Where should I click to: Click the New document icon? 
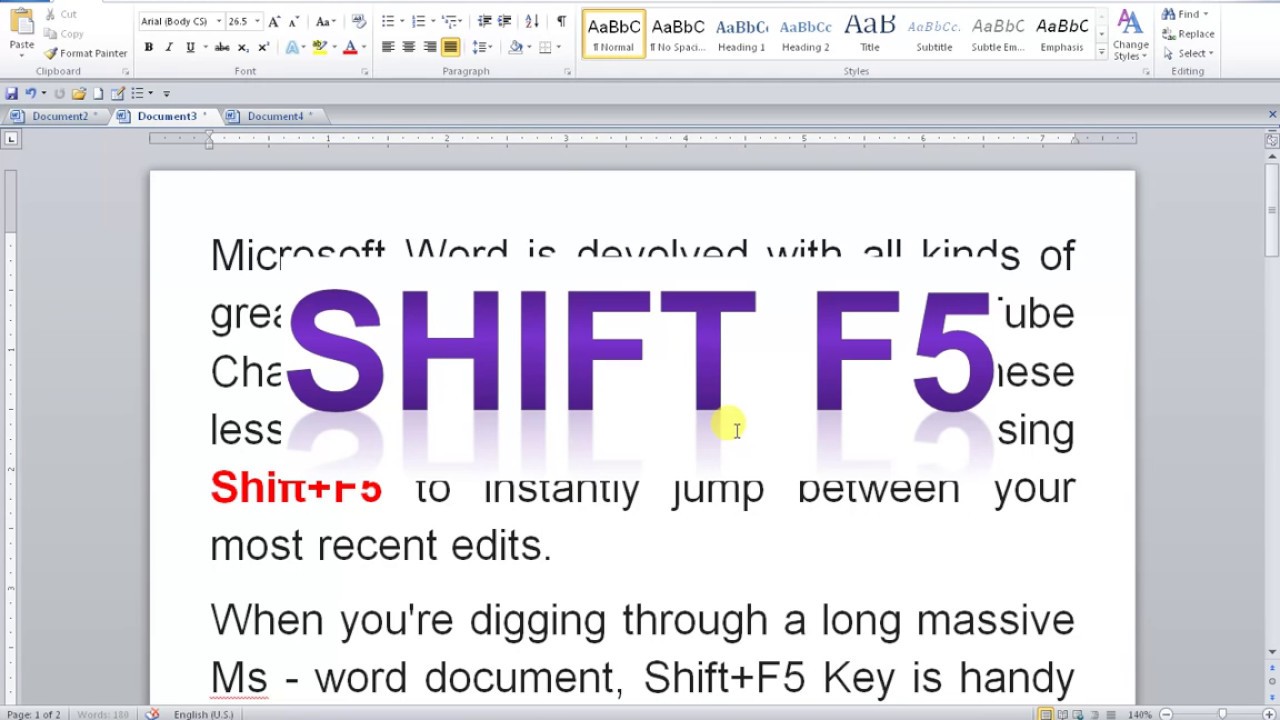98,93
